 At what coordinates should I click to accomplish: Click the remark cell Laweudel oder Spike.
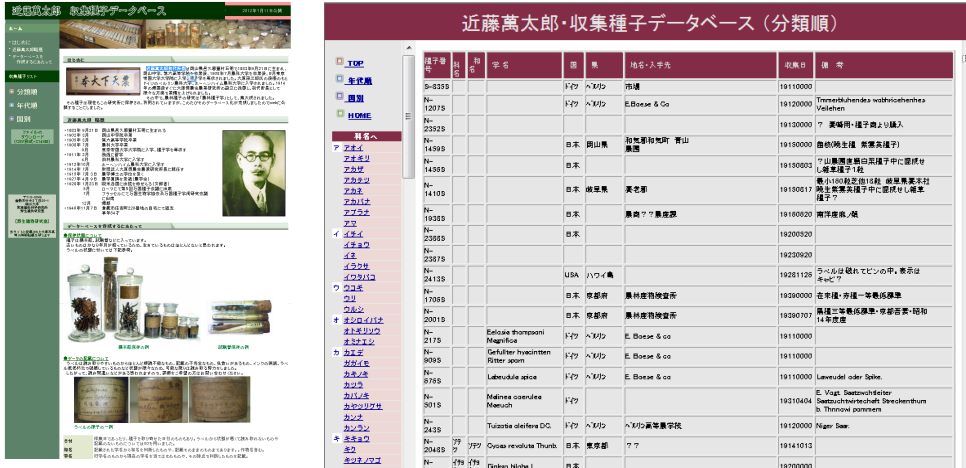(884, 376)
